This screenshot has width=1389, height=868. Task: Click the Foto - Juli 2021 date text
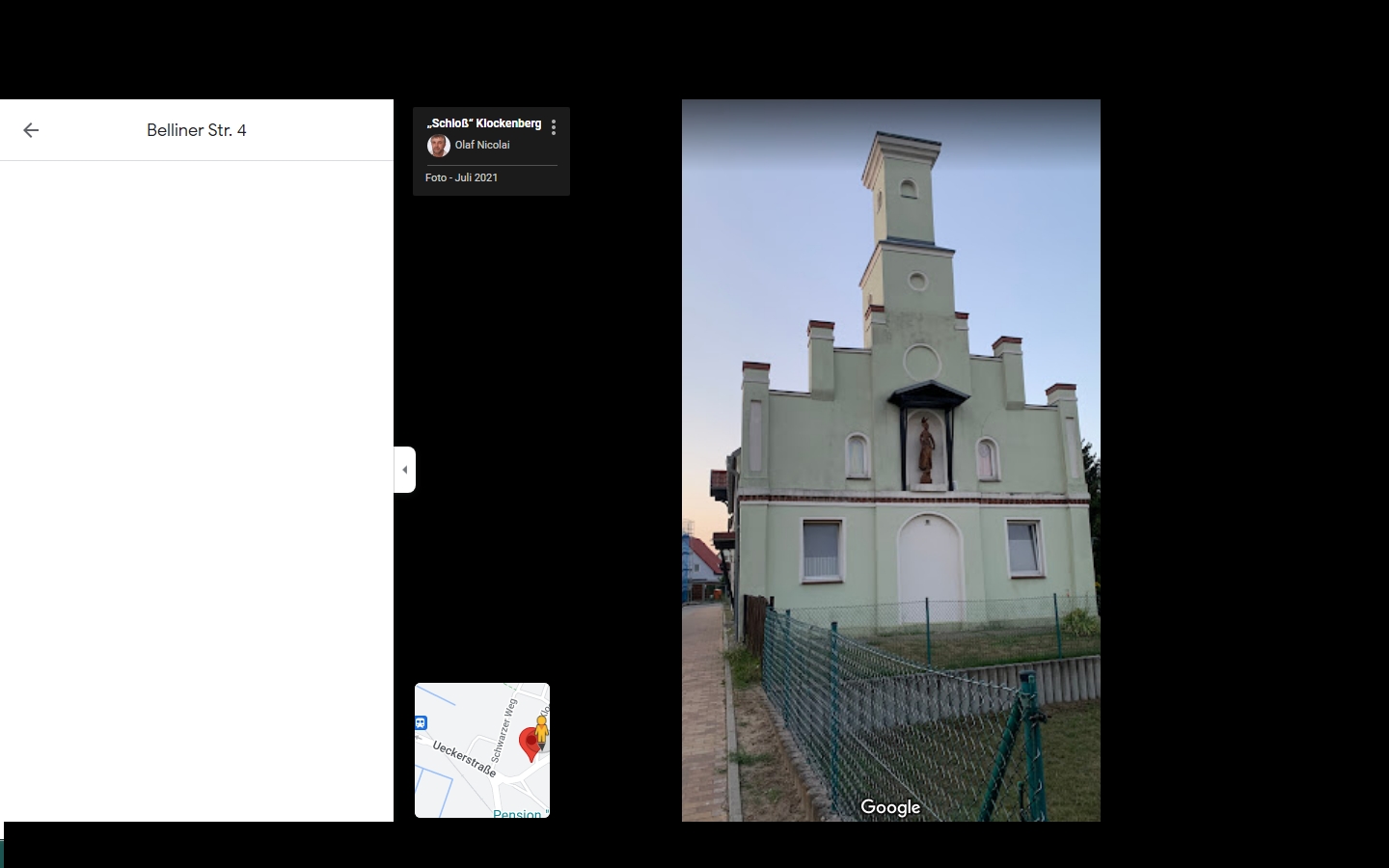[x=462, y=177]
